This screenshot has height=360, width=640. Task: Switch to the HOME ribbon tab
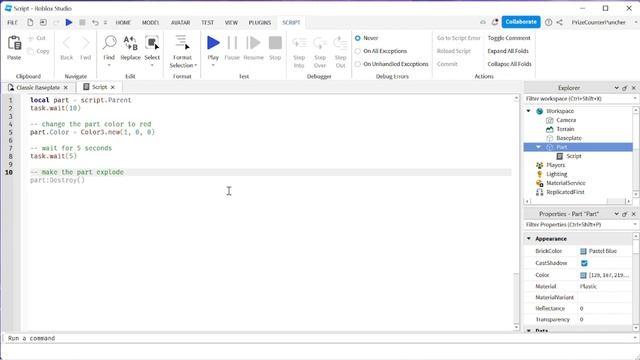tap(123, 22)
